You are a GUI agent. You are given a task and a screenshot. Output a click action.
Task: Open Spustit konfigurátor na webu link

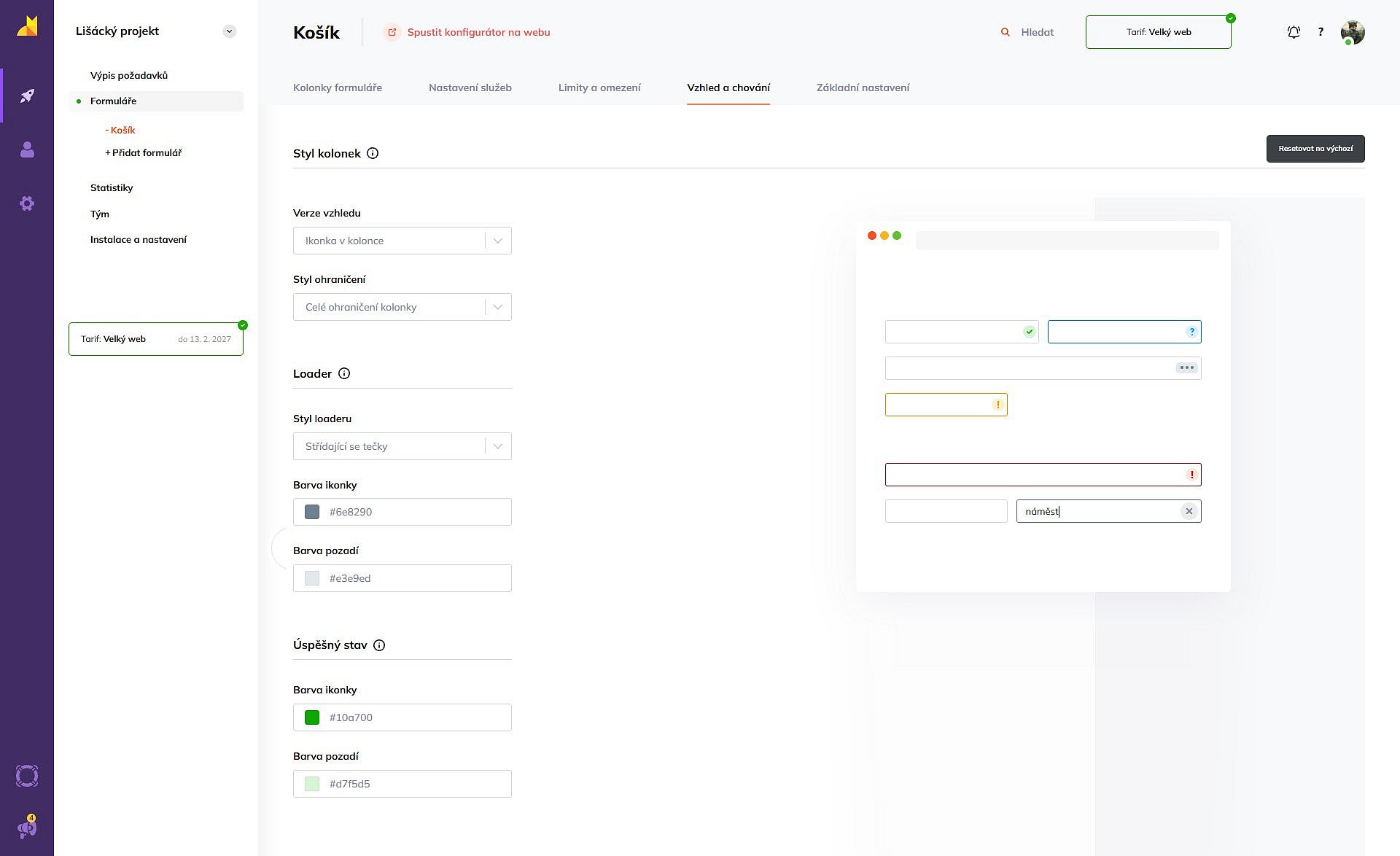[478, 32]
